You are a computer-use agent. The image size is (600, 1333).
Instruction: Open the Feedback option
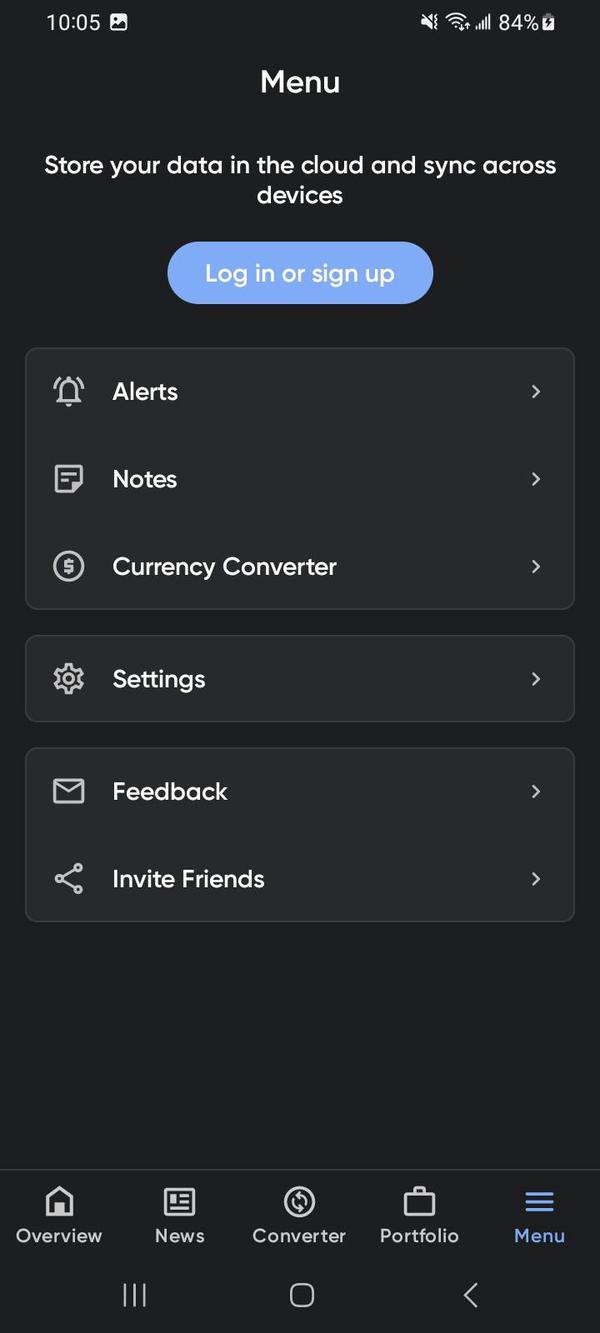[x=299, y=791]
